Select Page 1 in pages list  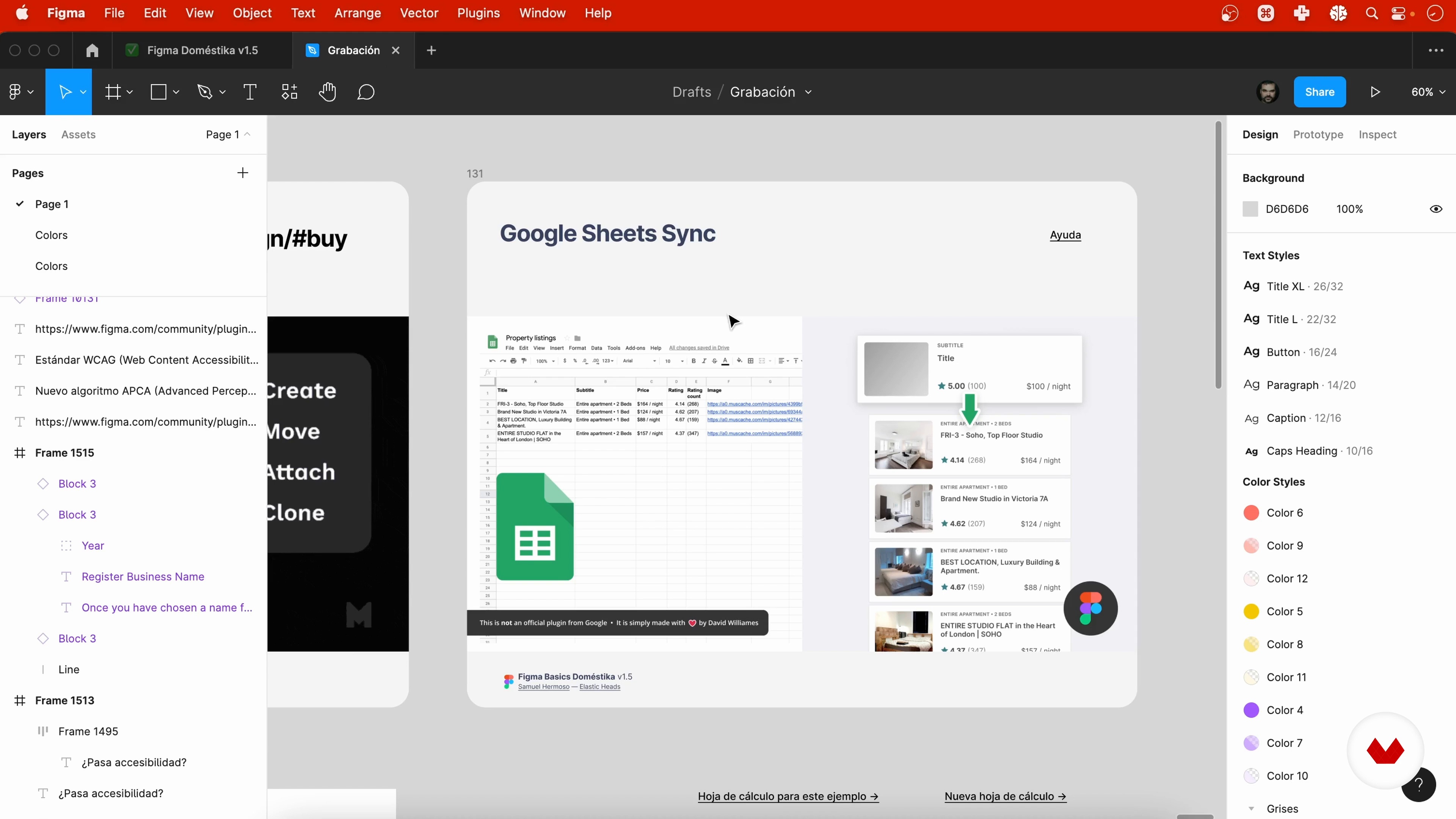(x=52, y=204)
